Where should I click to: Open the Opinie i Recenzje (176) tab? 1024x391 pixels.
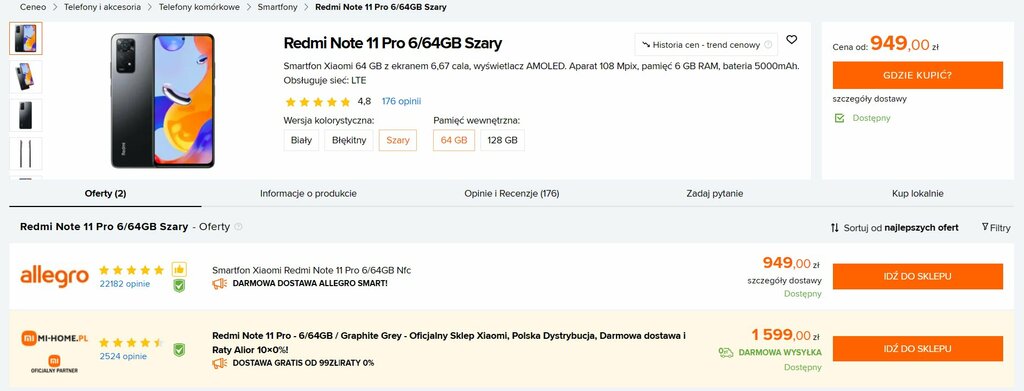coord(511,194)
